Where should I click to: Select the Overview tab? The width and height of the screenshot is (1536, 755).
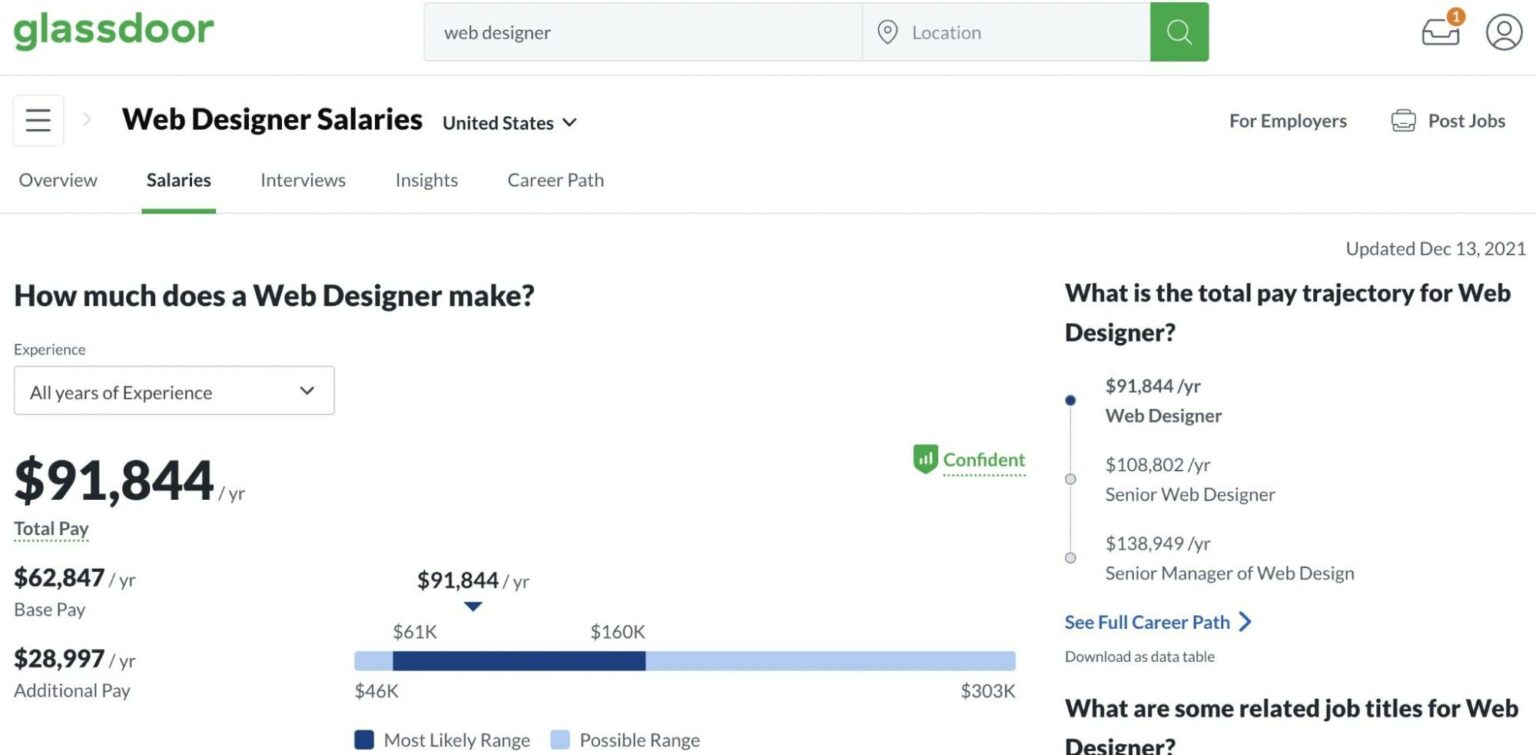(57, 180)
